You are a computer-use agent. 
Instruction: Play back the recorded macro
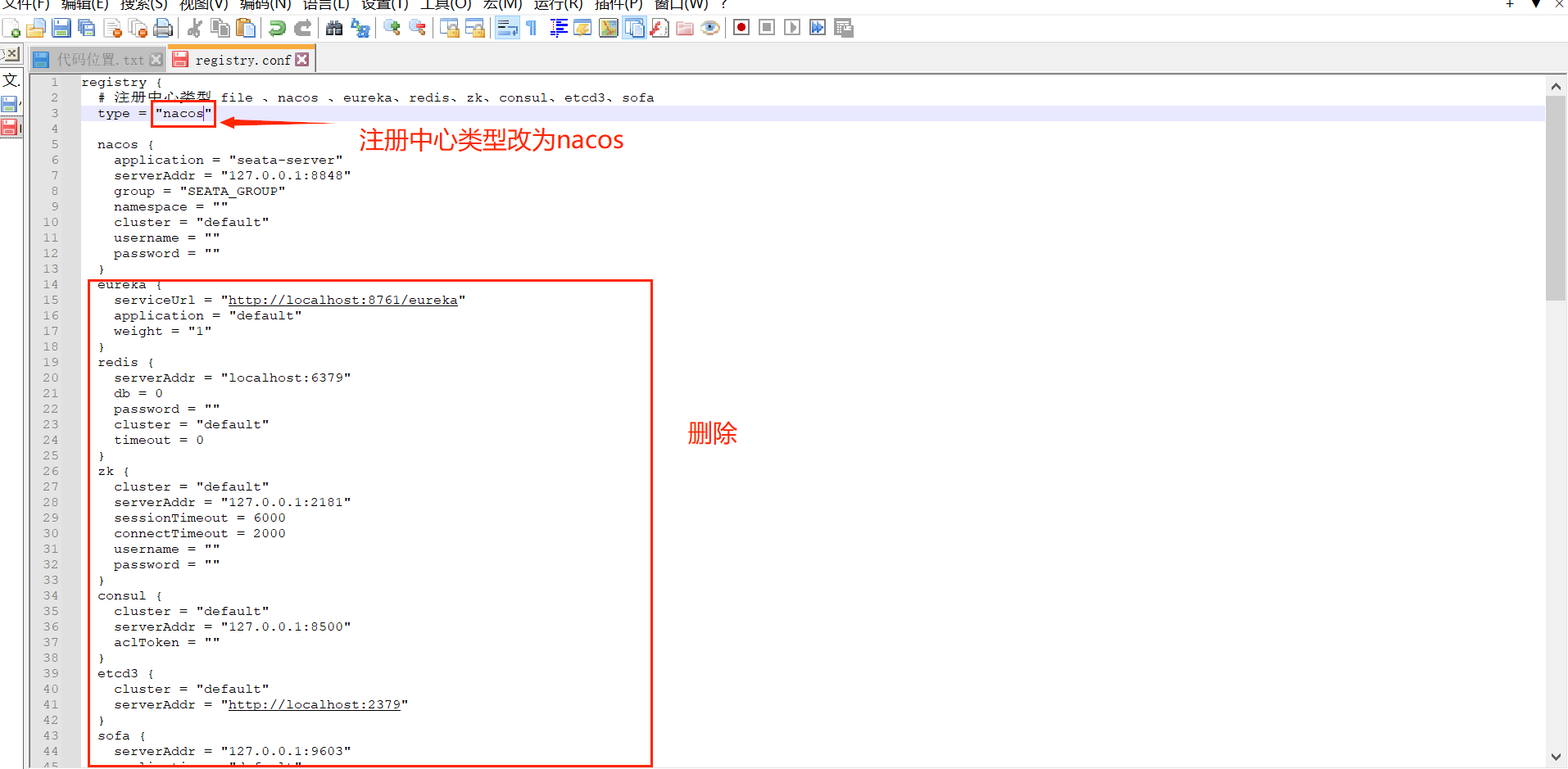coord(792,28)
